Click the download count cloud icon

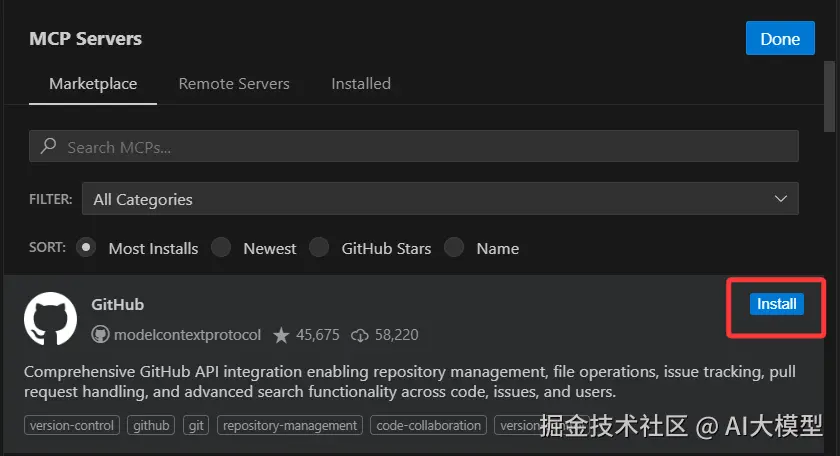point(360,335)
